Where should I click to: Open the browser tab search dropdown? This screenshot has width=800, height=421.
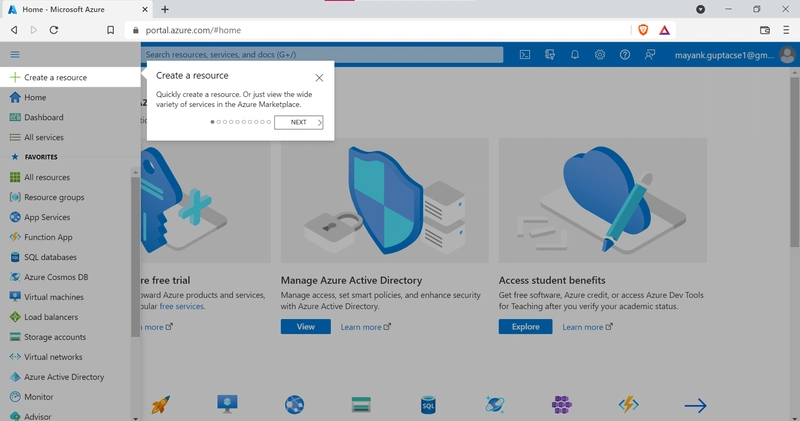pyautogui.click(x=701, y=9)
